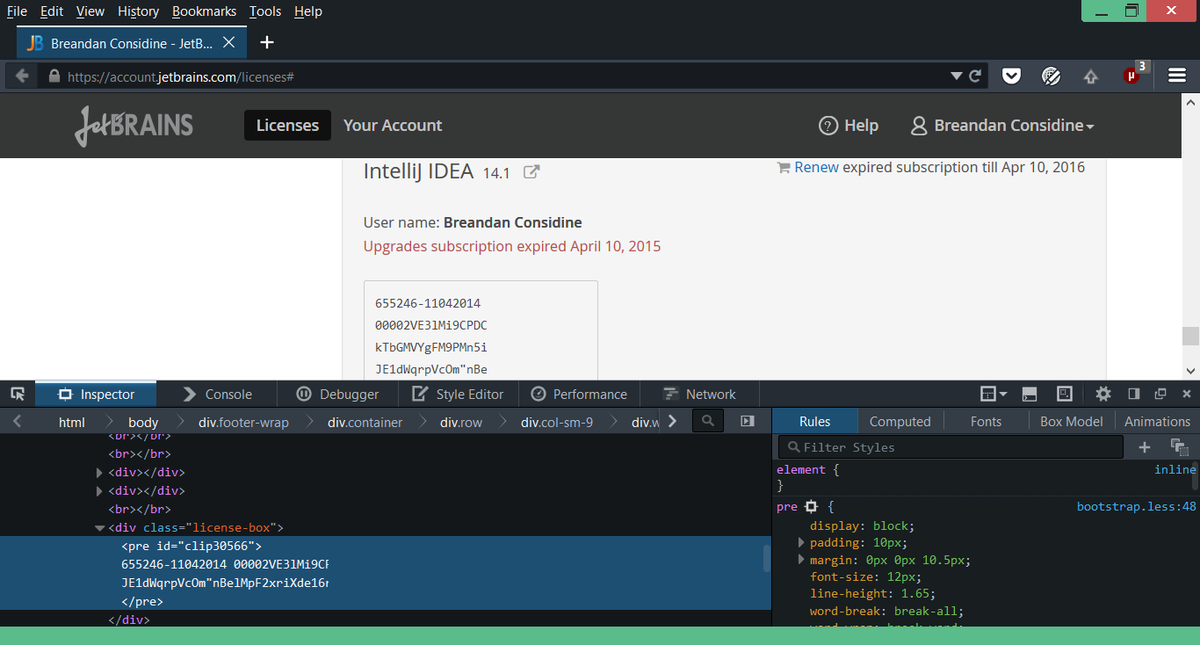The width and height of the screenshot is (1200, 645).
Task: Open the Performance tab
Action: point(578,394)
